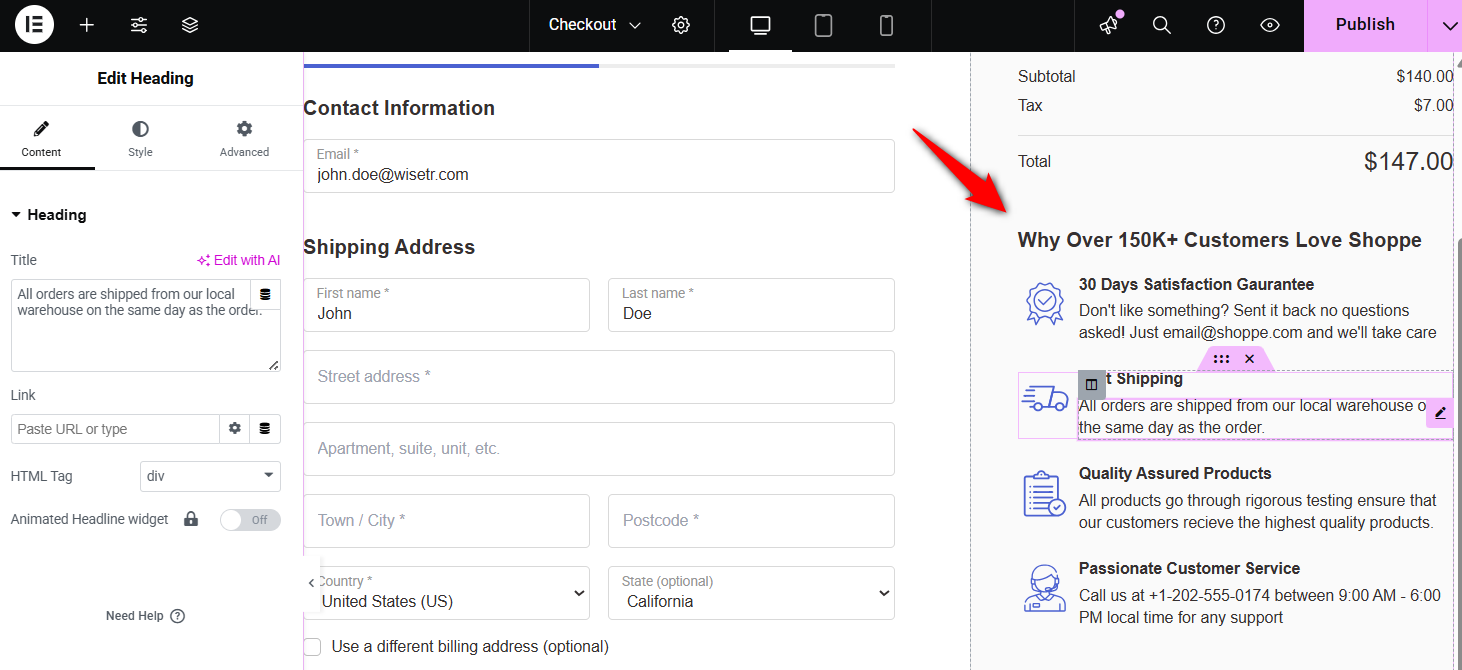Click the Subtotal $140.00 value

pos(1425,76)
